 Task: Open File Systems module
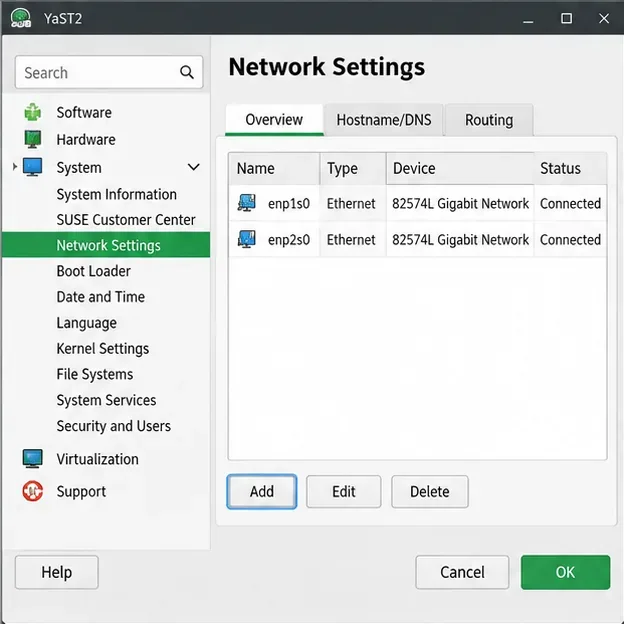(x=95, y=374)
